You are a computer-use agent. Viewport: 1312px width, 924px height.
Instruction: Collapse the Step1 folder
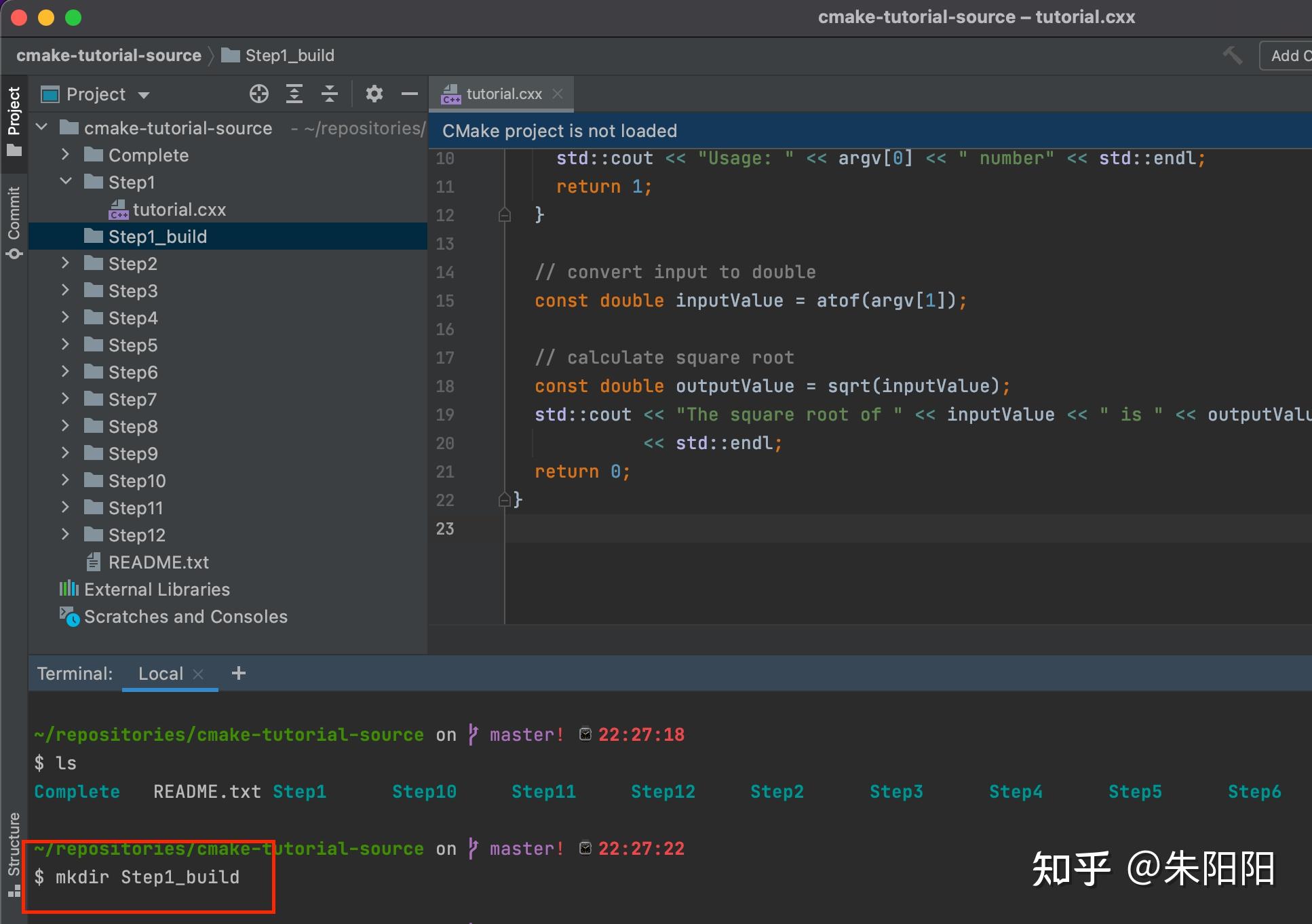[65, 181]
